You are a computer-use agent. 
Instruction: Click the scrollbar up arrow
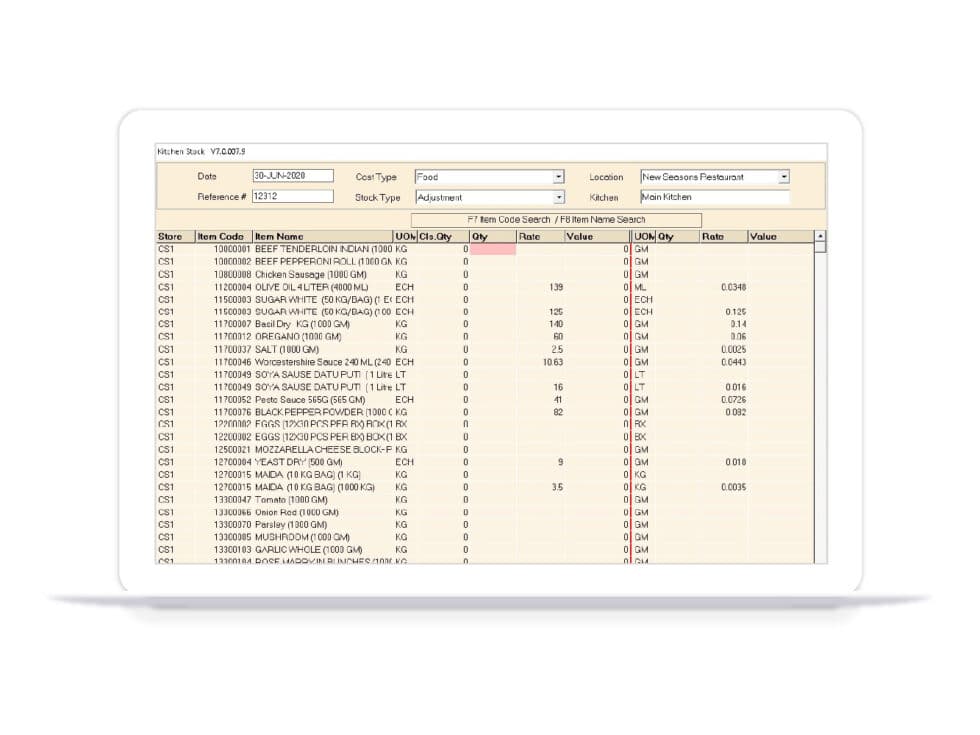point(822,237)
